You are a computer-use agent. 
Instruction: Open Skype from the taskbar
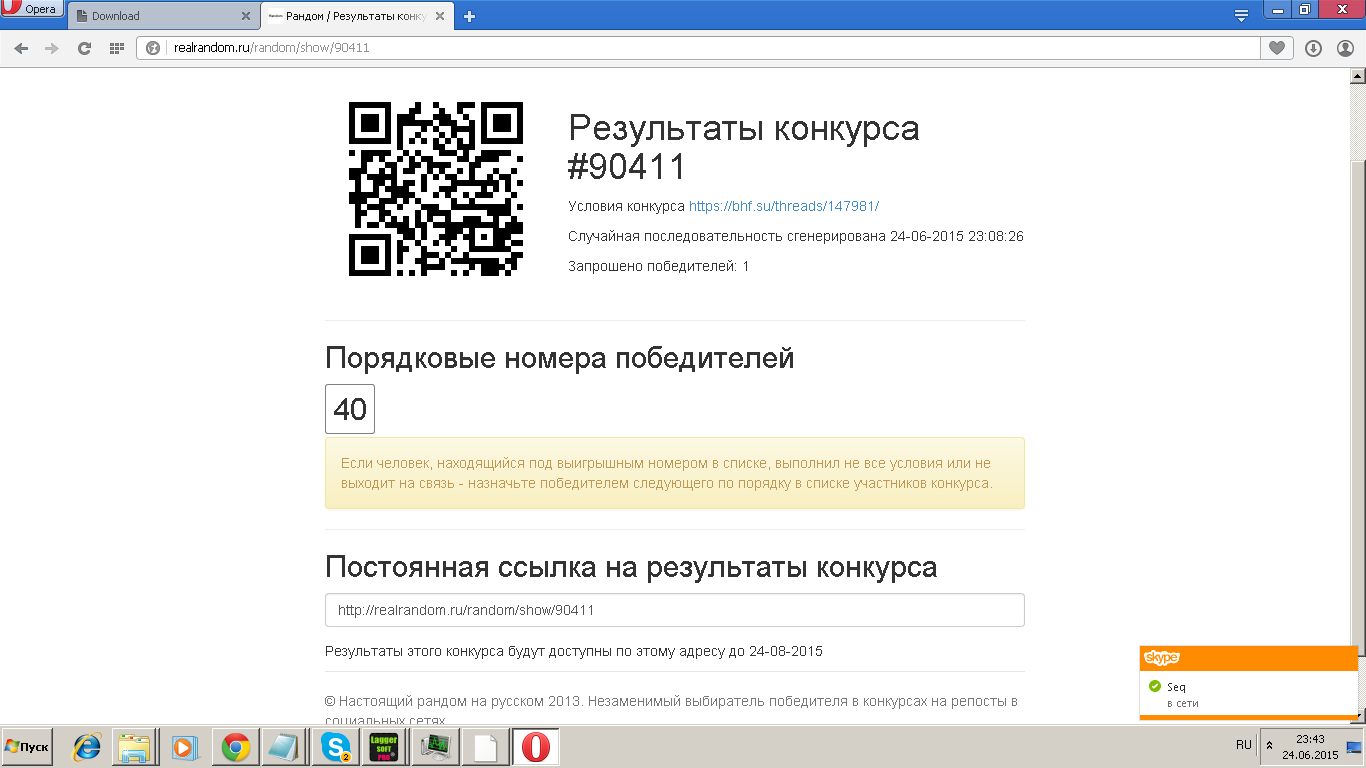coord(336,747)
